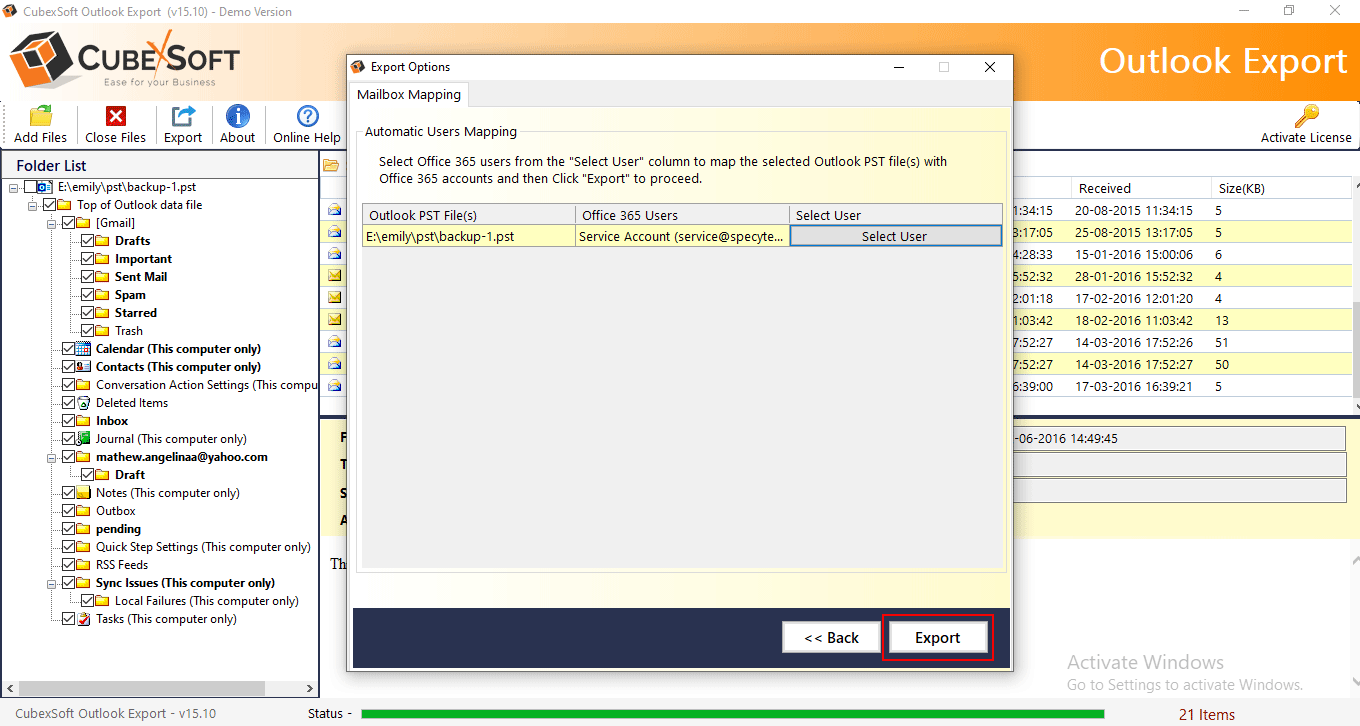The height and width of the screenshot is (726, 1360).
Task: Uncheck the Local Failures checkbox
Action: point(87,601)
